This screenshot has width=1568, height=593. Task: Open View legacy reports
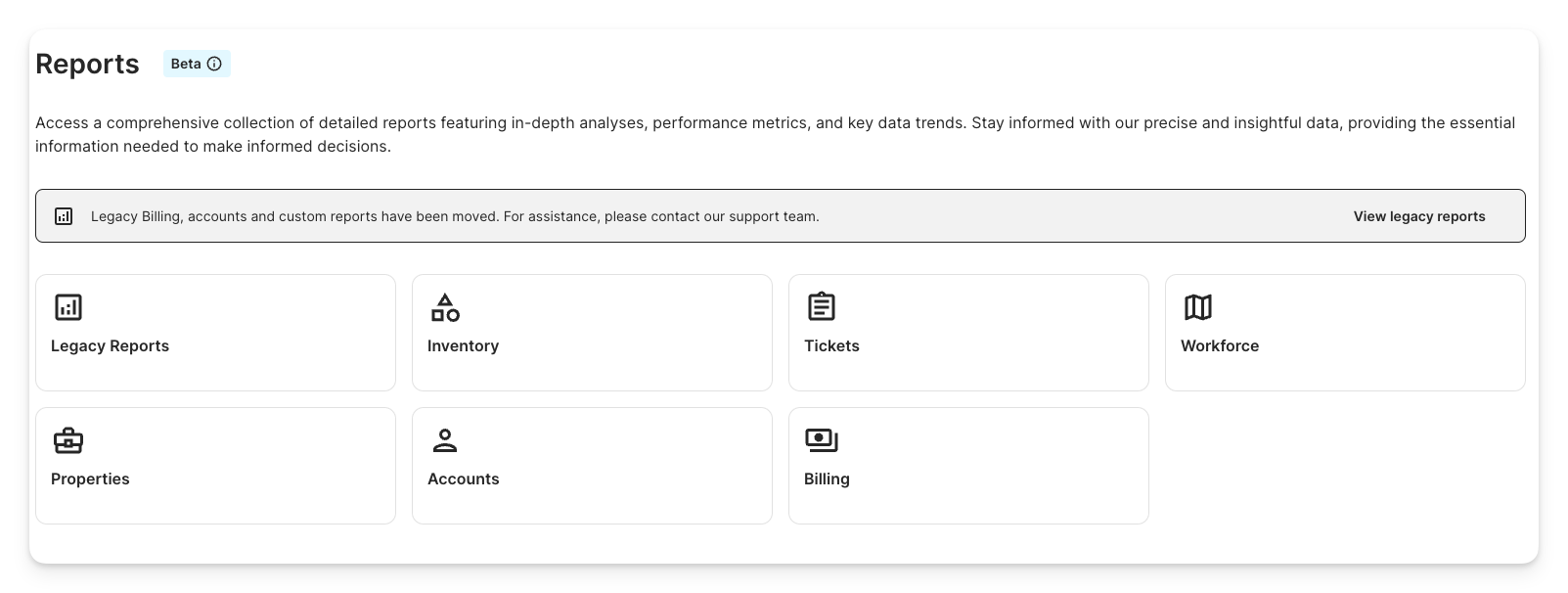pos(1418,216)
